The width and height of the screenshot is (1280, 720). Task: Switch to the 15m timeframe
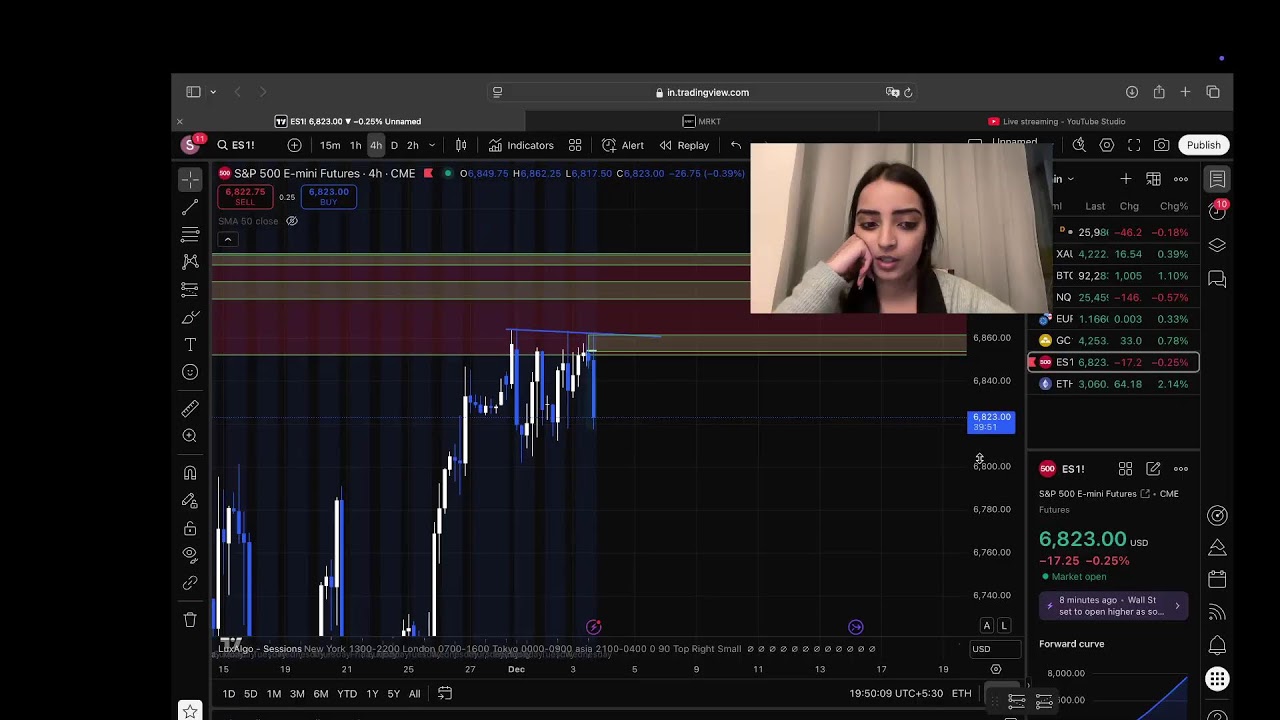coord(330,145)
